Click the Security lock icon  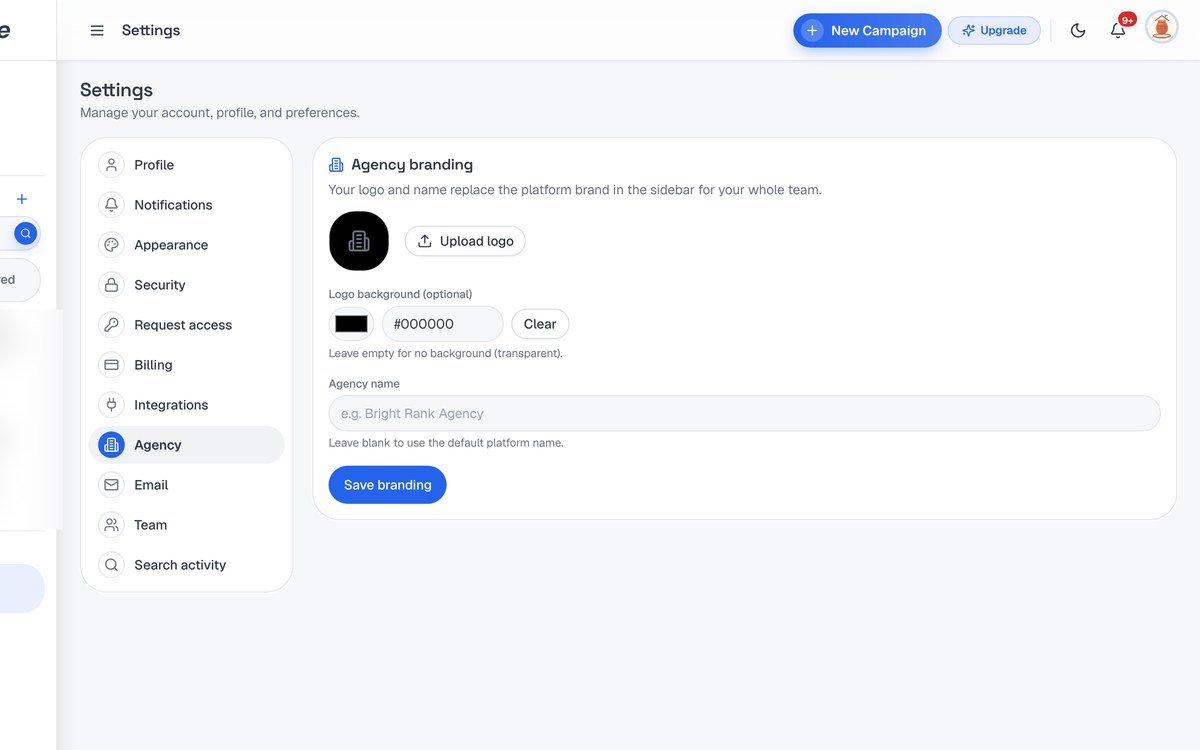click(x=111, y=285)
